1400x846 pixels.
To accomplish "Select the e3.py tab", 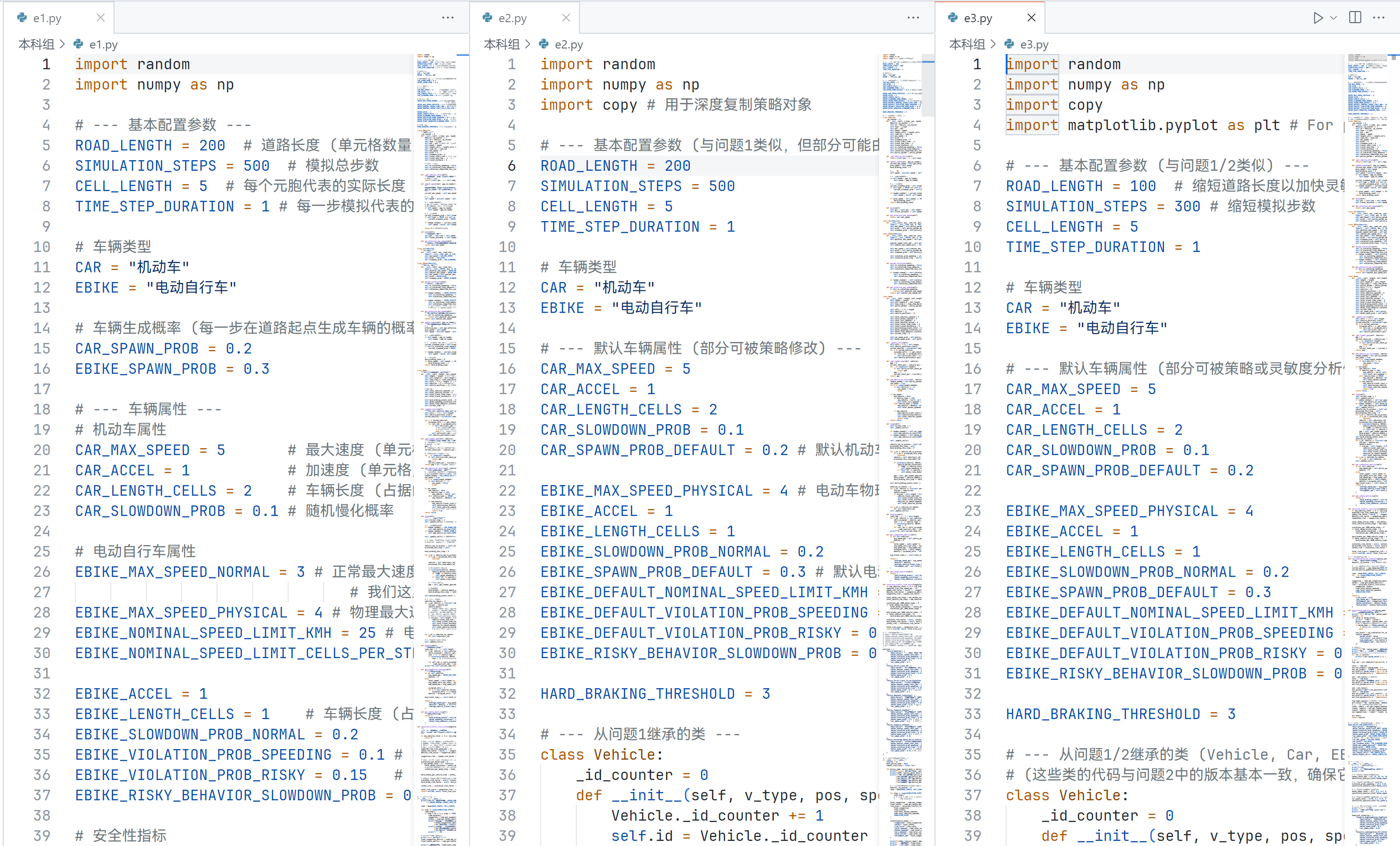I will click(x=977, y=18).
